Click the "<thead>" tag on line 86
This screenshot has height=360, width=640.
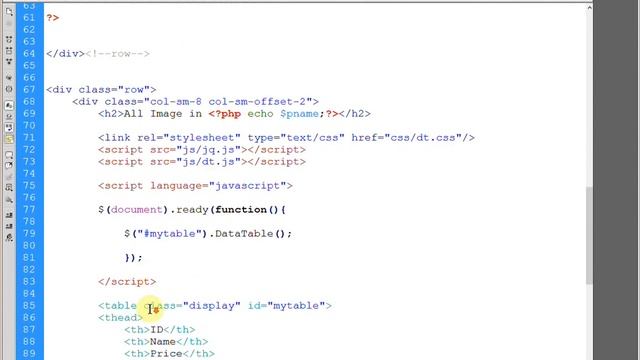pyautogui.click(x=121, y=318)
